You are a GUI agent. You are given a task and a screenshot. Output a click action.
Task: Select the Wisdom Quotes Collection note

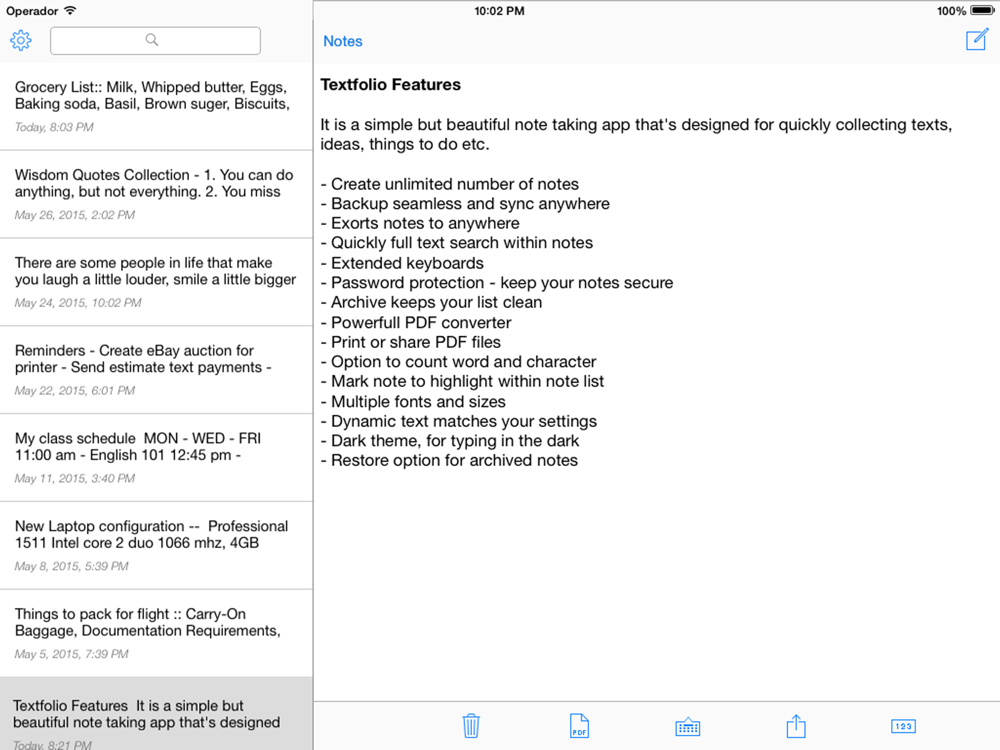[x=156, y=195]
